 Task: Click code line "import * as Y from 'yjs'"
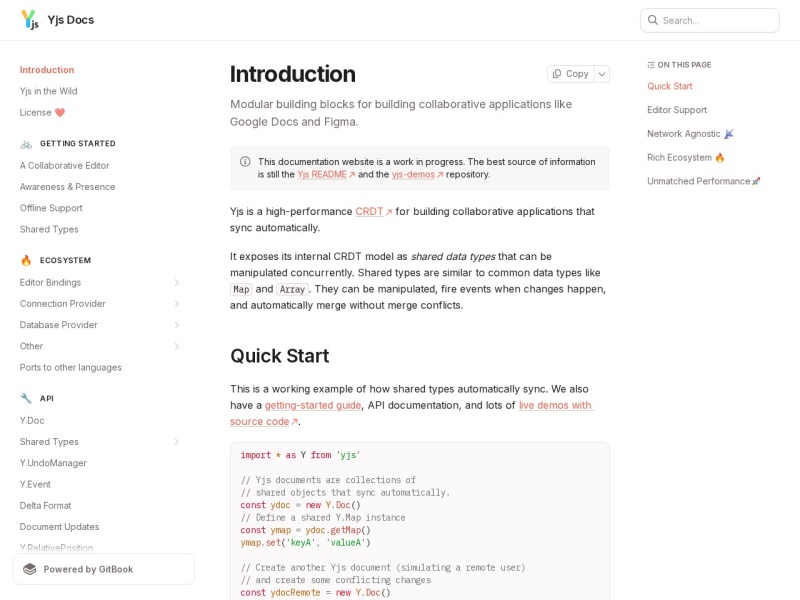click(300, 455)
